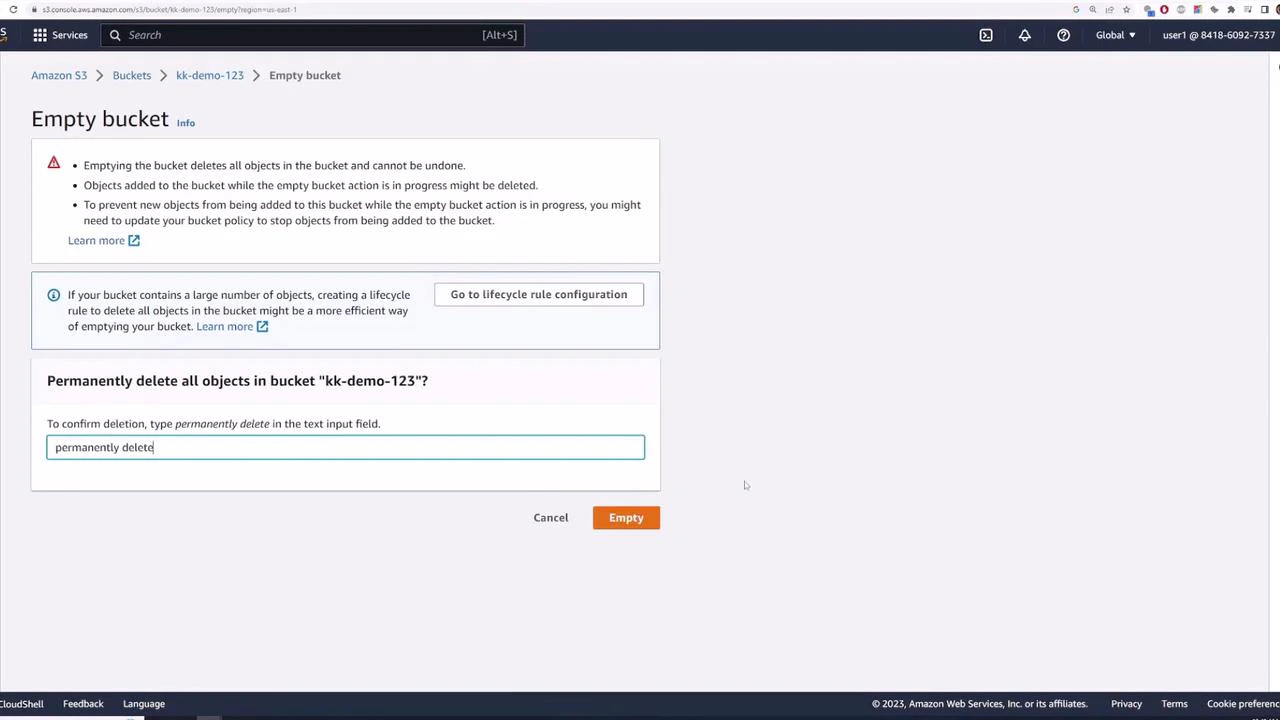This screenshot has height=720, width=1280.
Task: Open the notifications bell icon
Action: (1024, 35)
